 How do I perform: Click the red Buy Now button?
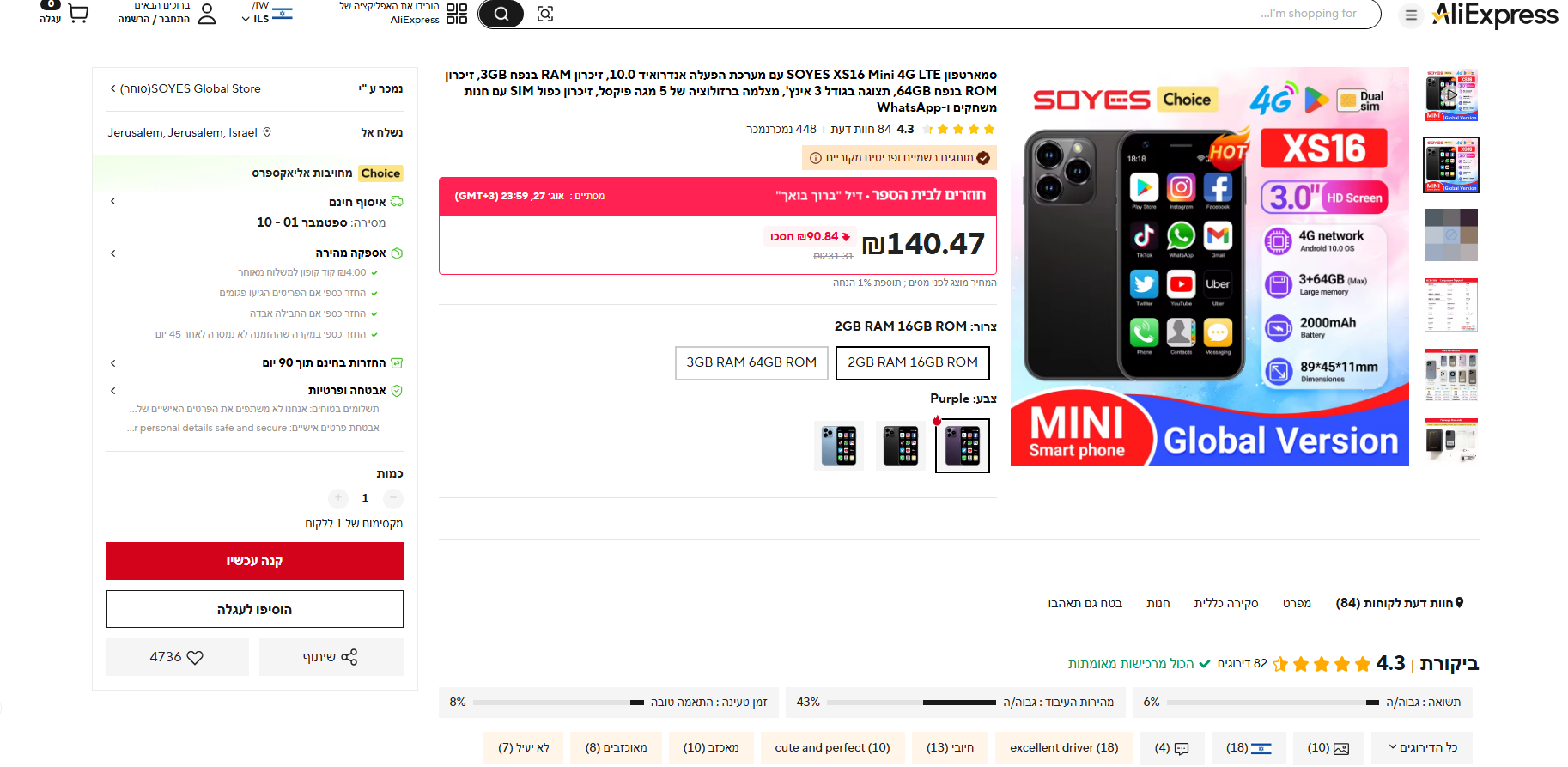click(x=255, y=561)
